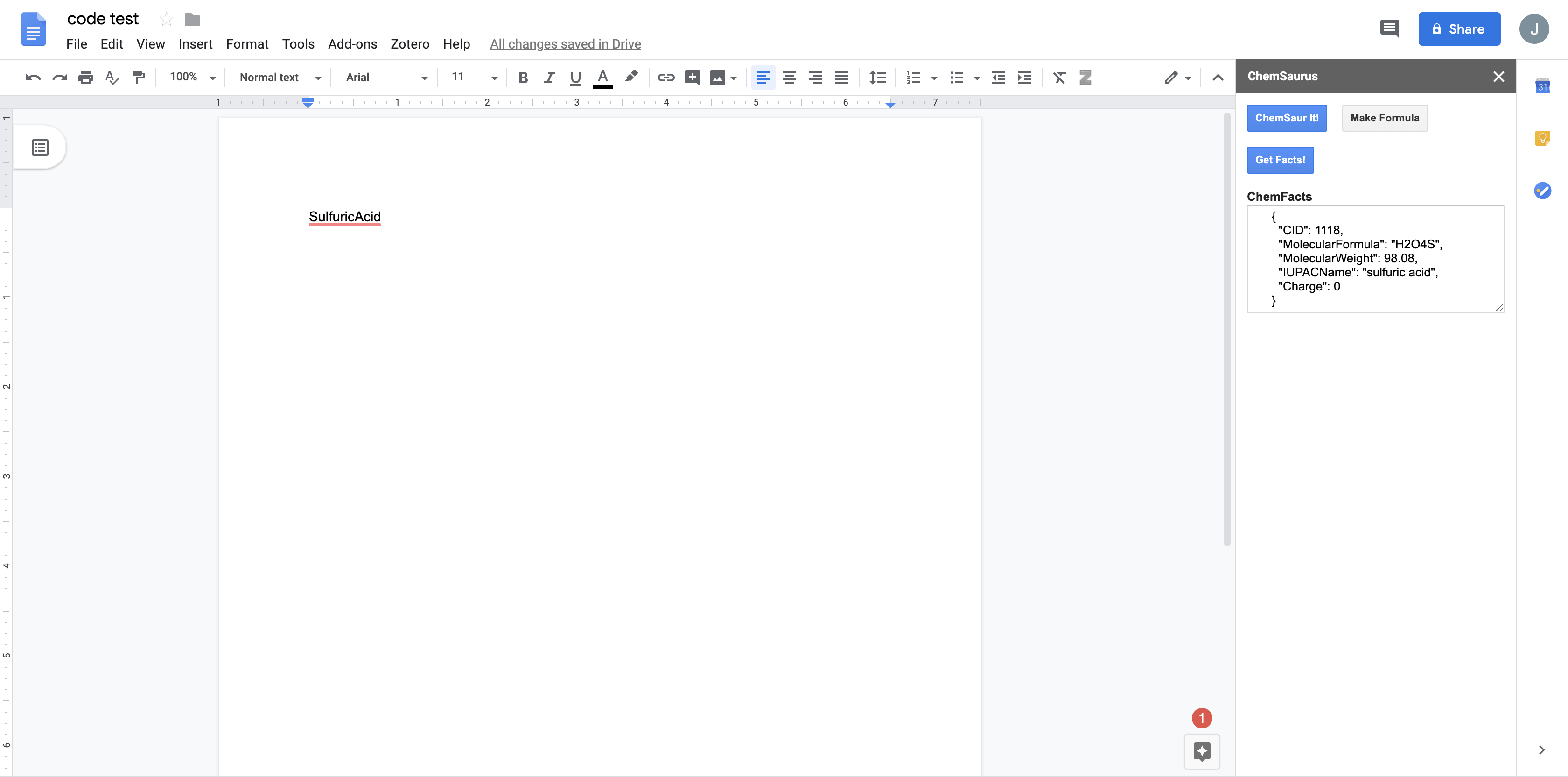This screenshot has height=777, width=1568.
Task: Click the undo arrow icon
Action: [33, 78]
